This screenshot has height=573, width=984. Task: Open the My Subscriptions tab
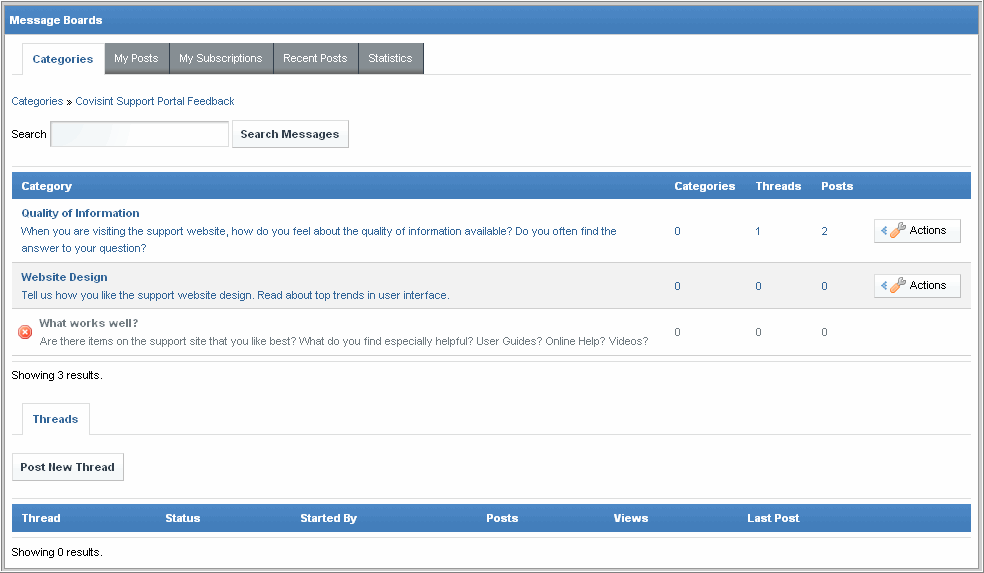(220, 59)
